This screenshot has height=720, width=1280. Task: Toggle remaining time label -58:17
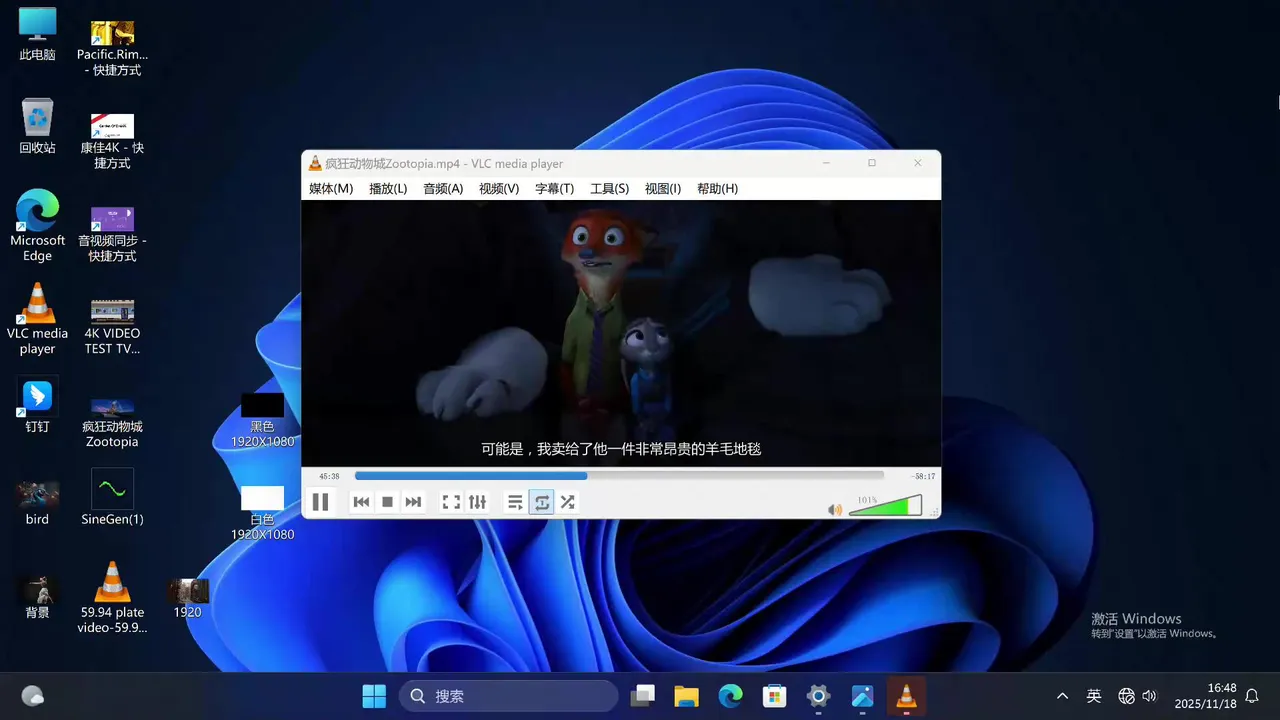pos(923,476)
